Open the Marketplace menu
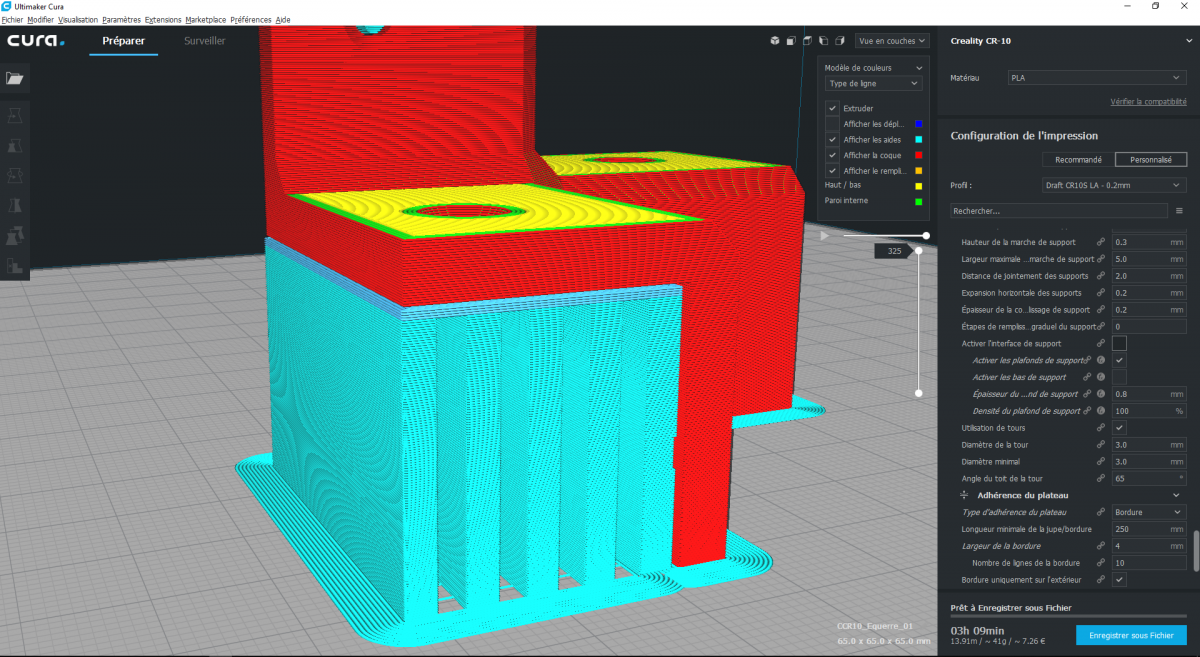 coord(206,20)
